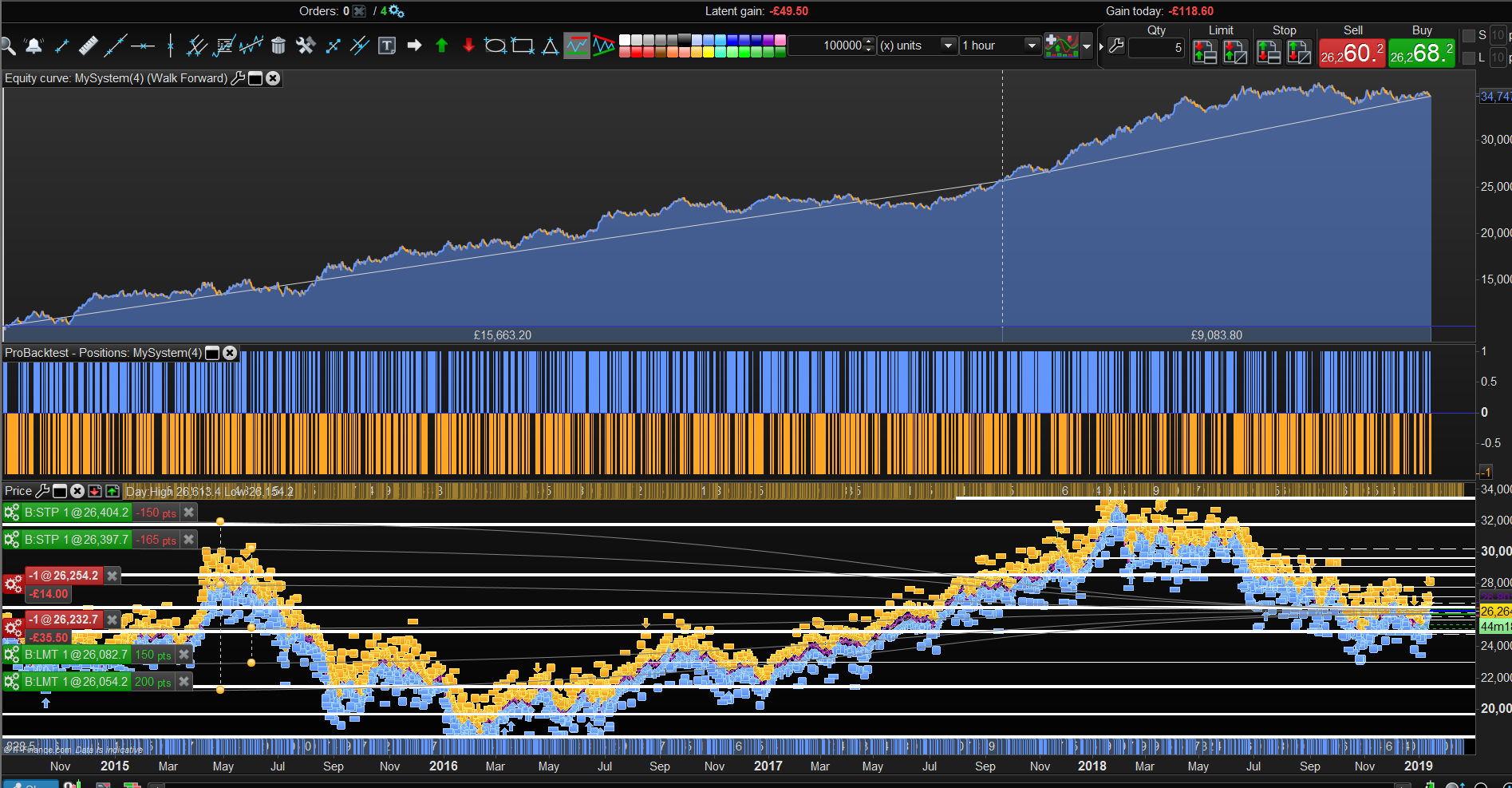Expand the order panel side arrow
This screenshot has width=1512, height=788.
click(1101, 46)
